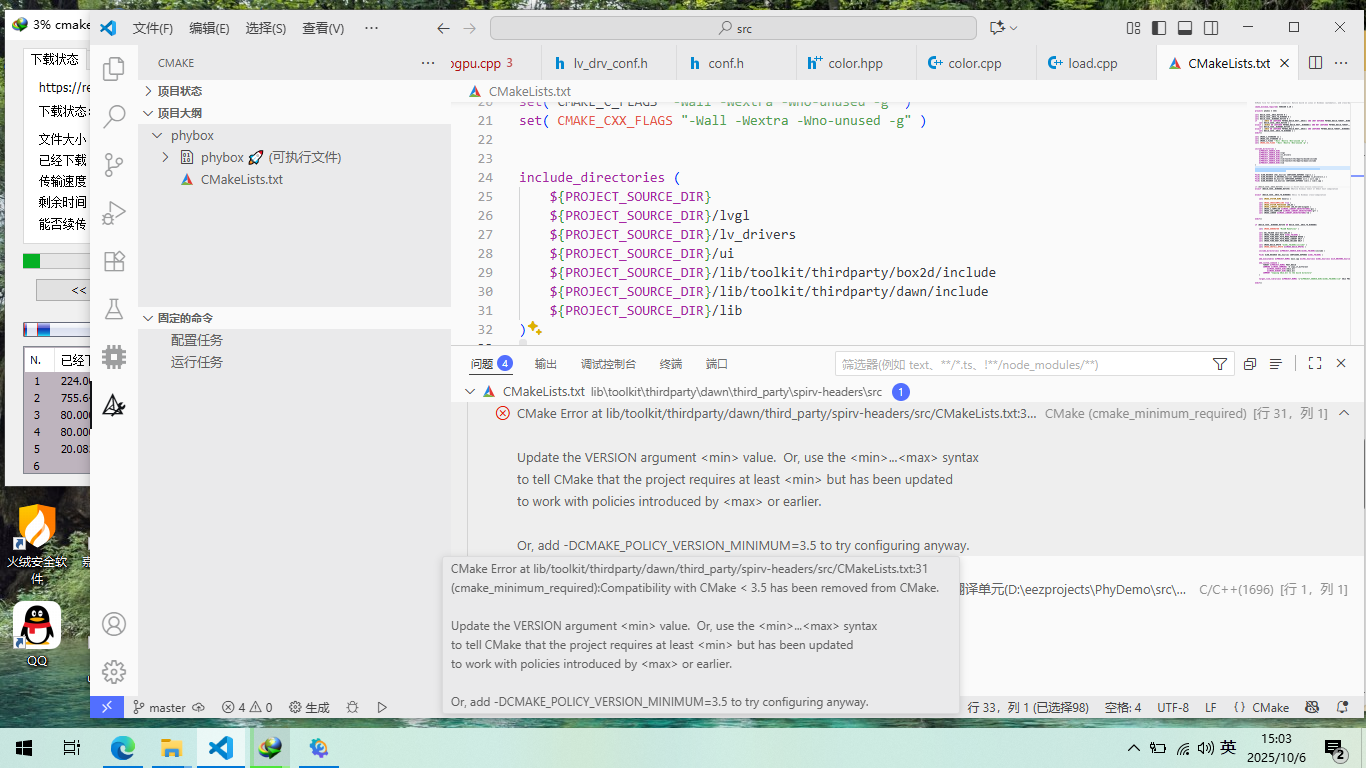
Task: Click the UTF-8 encoding status item
Action: 1173,707
